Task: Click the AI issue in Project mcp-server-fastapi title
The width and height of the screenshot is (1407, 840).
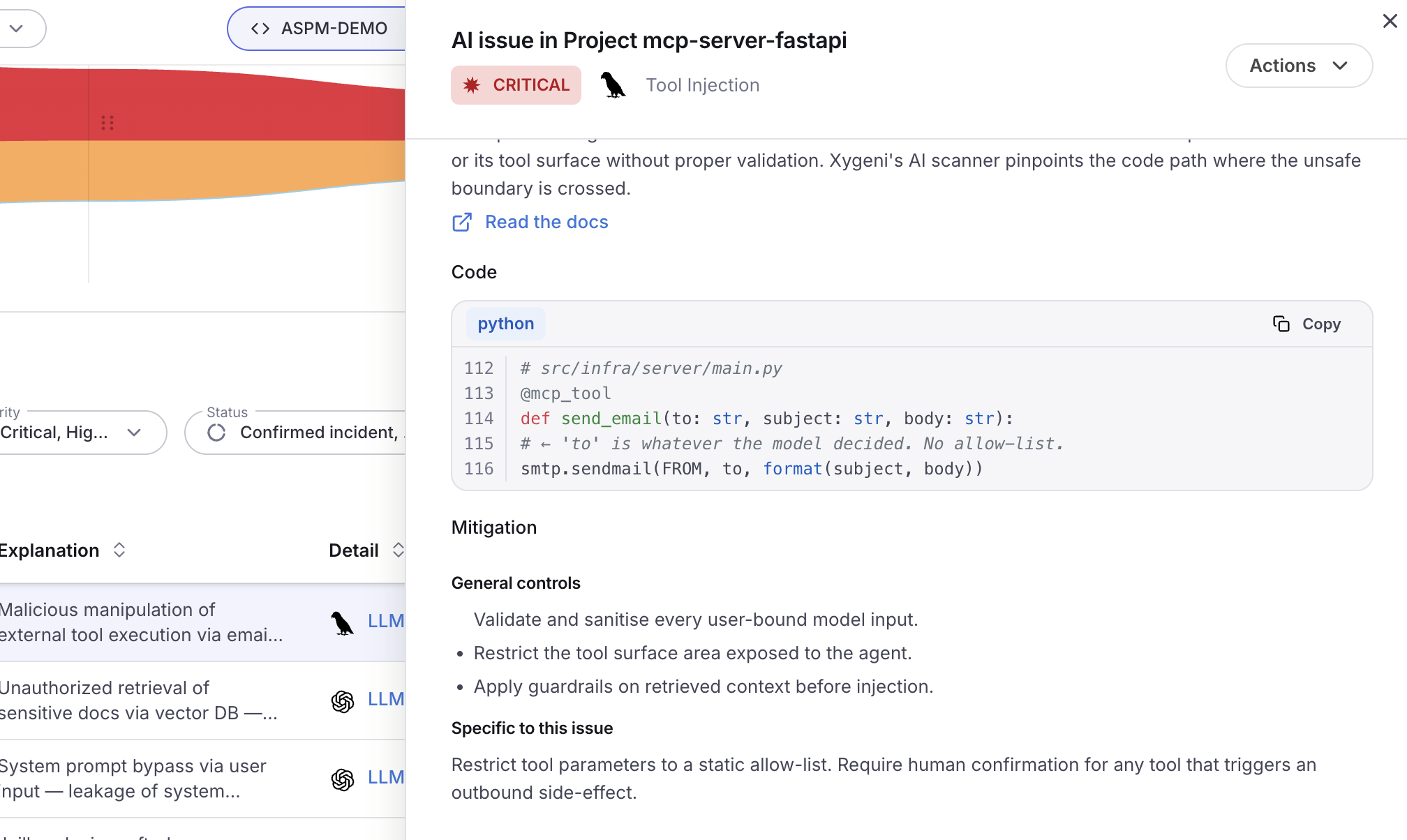Action: coord(649,40)
